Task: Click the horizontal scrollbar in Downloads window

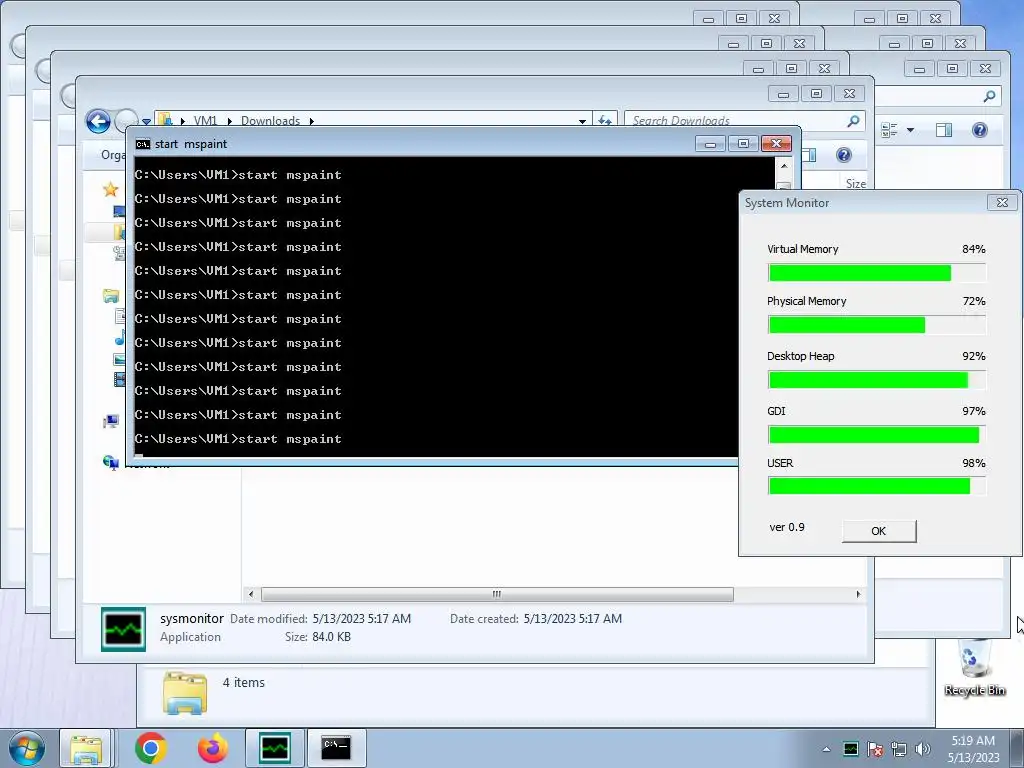Action: tap(497, 594)
